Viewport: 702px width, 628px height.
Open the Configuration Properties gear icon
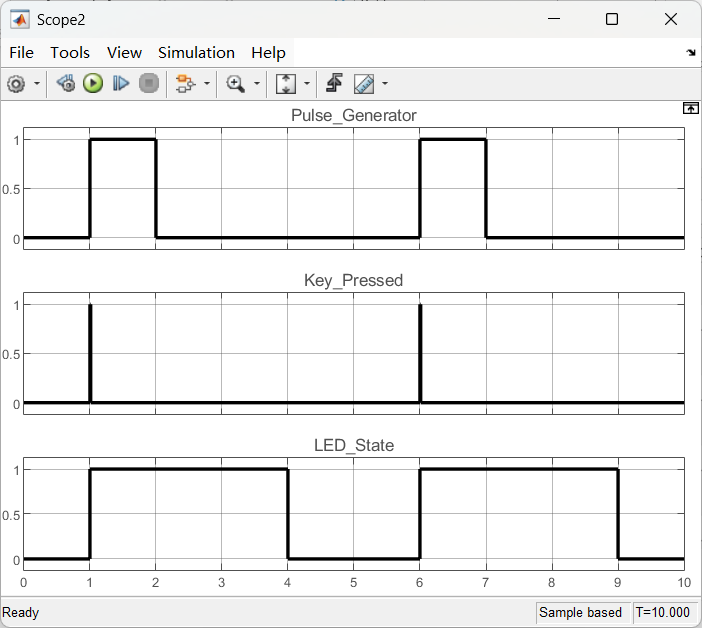17,84
